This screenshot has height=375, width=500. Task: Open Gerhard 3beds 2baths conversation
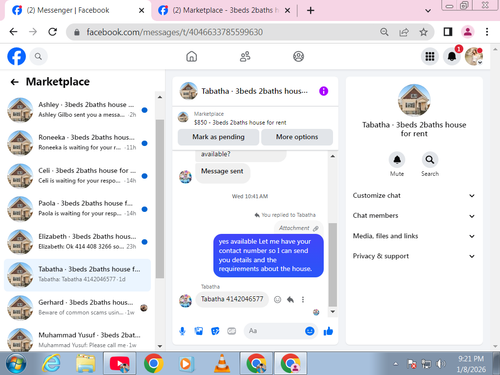point(77,308)
